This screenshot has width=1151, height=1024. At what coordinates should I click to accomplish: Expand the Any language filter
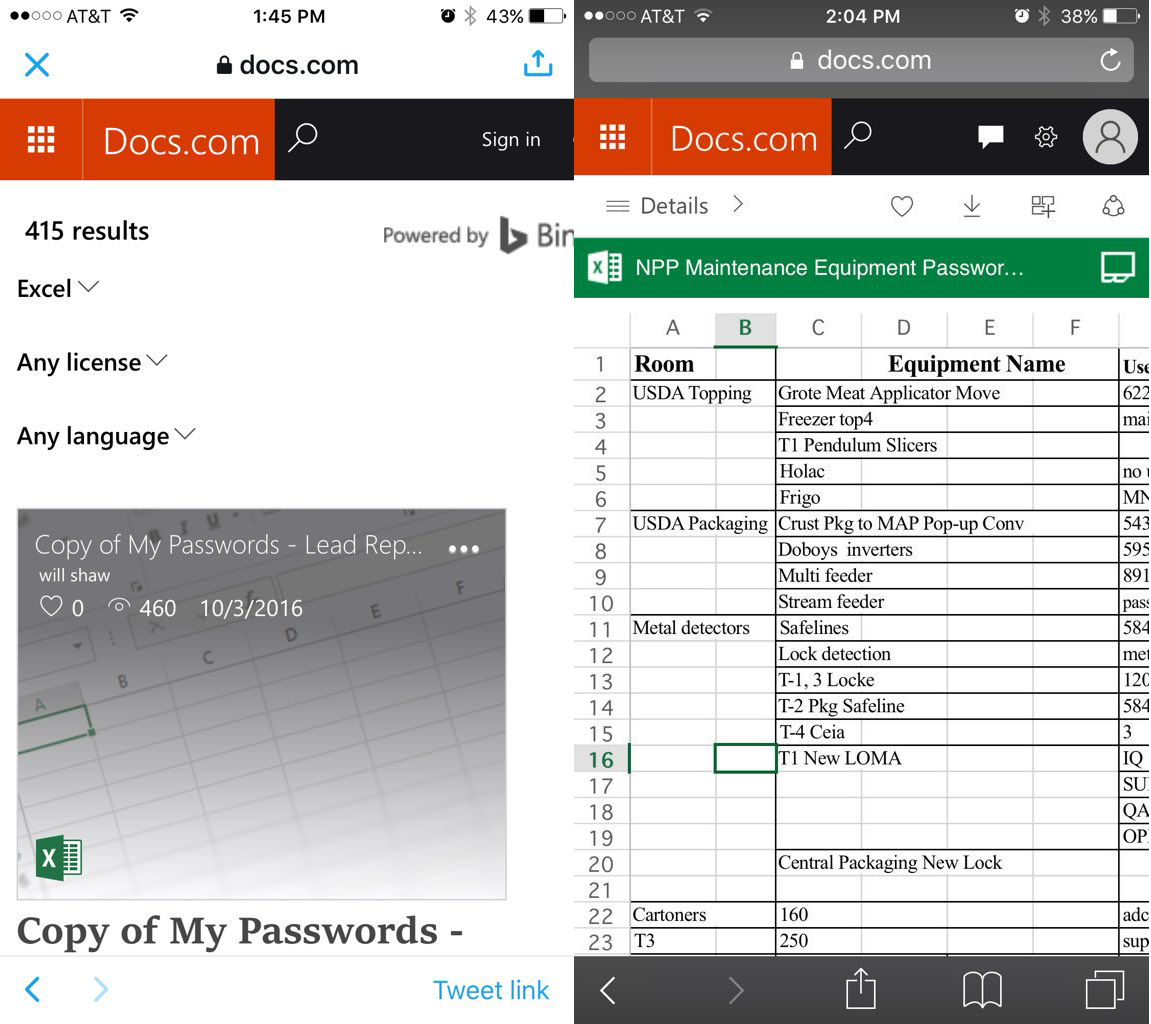(106, 436)
